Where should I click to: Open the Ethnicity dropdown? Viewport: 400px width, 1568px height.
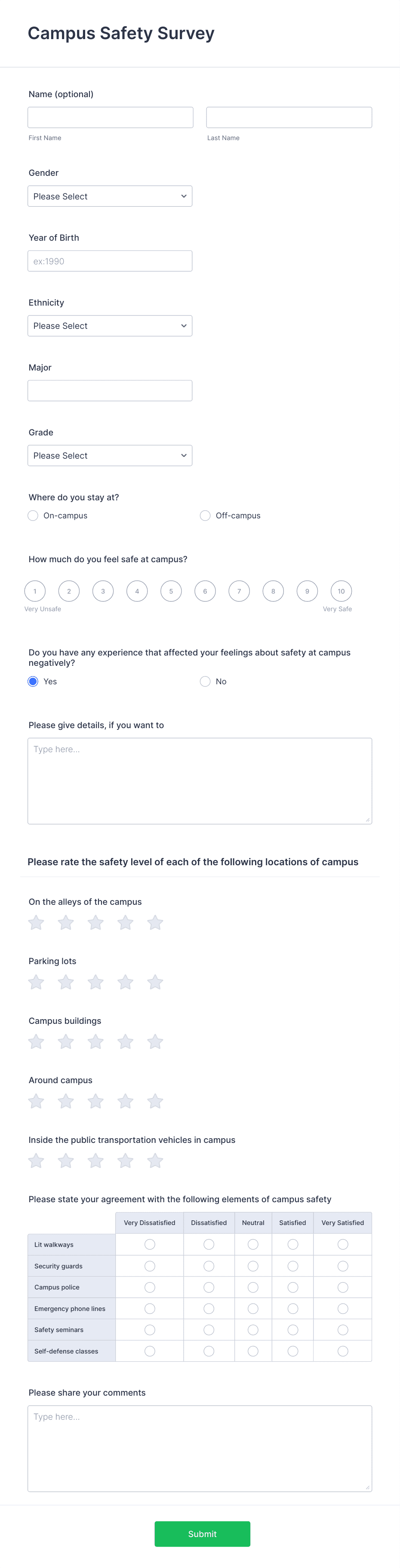click(x=110, y=325)
